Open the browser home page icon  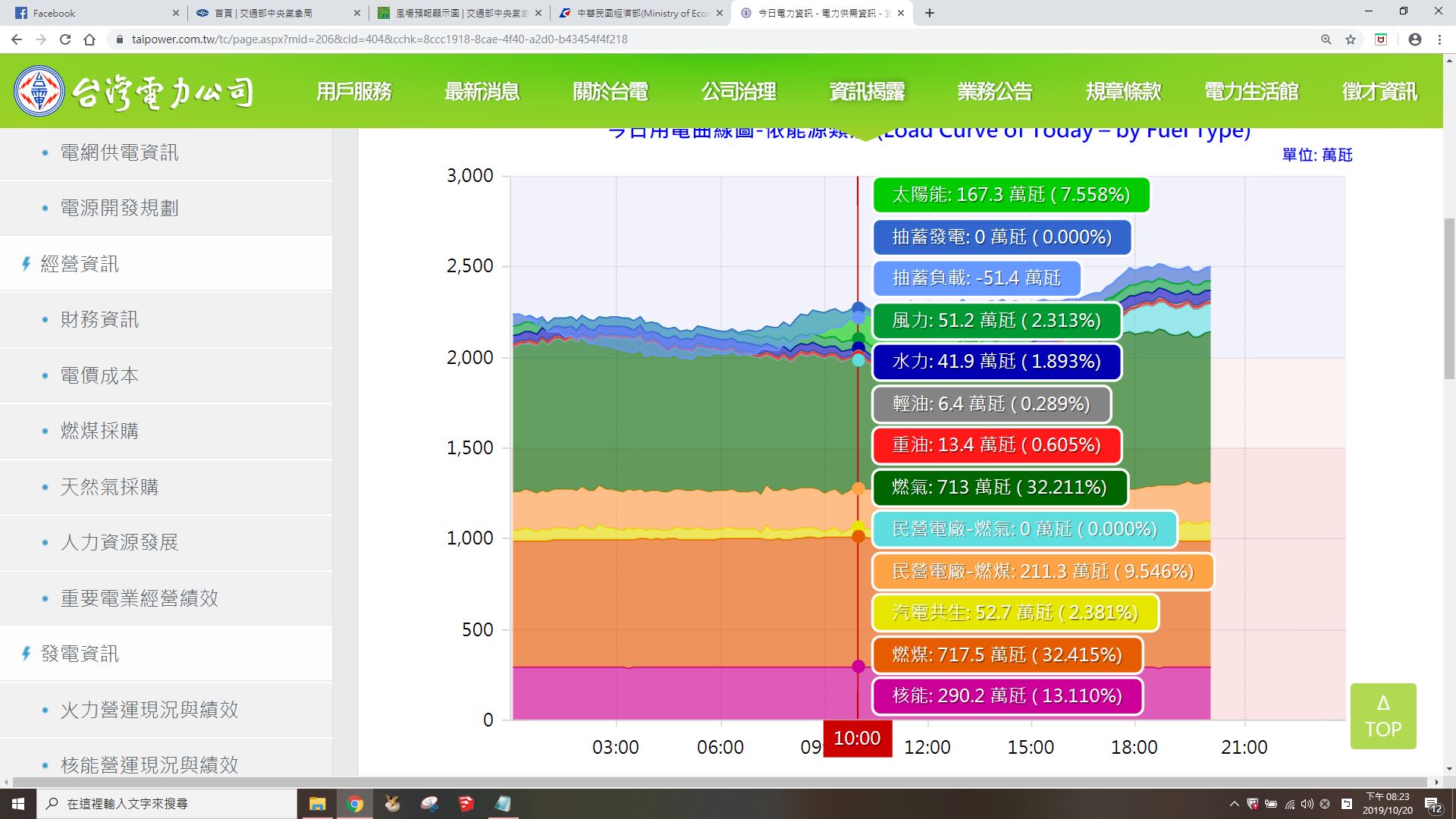[89, 39]
